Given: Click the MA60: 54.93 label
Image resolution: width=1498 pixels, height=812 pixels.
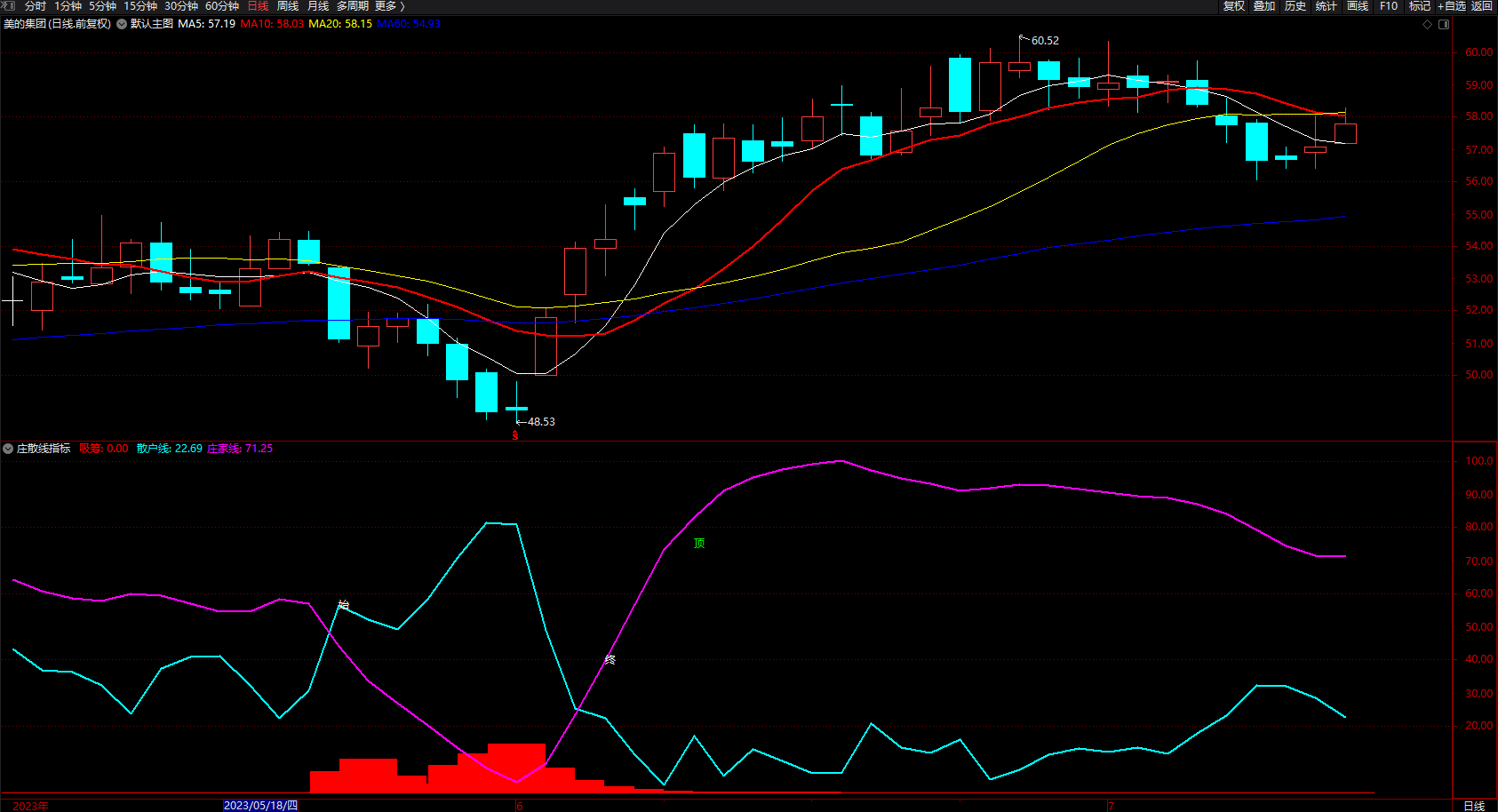Looking at the screenshot, I should (409, 24).
